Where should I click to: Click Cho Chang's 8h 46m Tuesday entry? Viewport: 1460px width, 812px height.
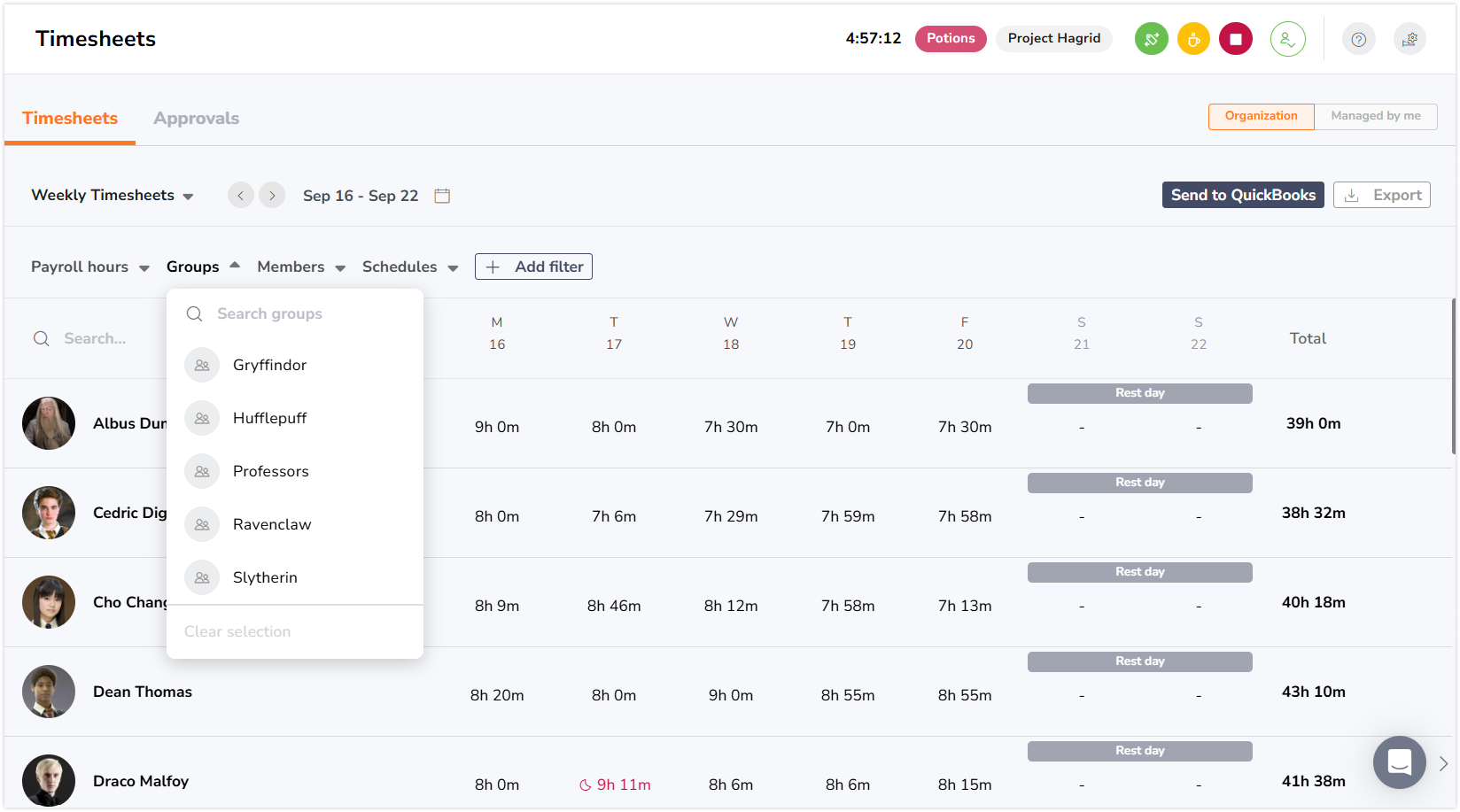(614, 606)
